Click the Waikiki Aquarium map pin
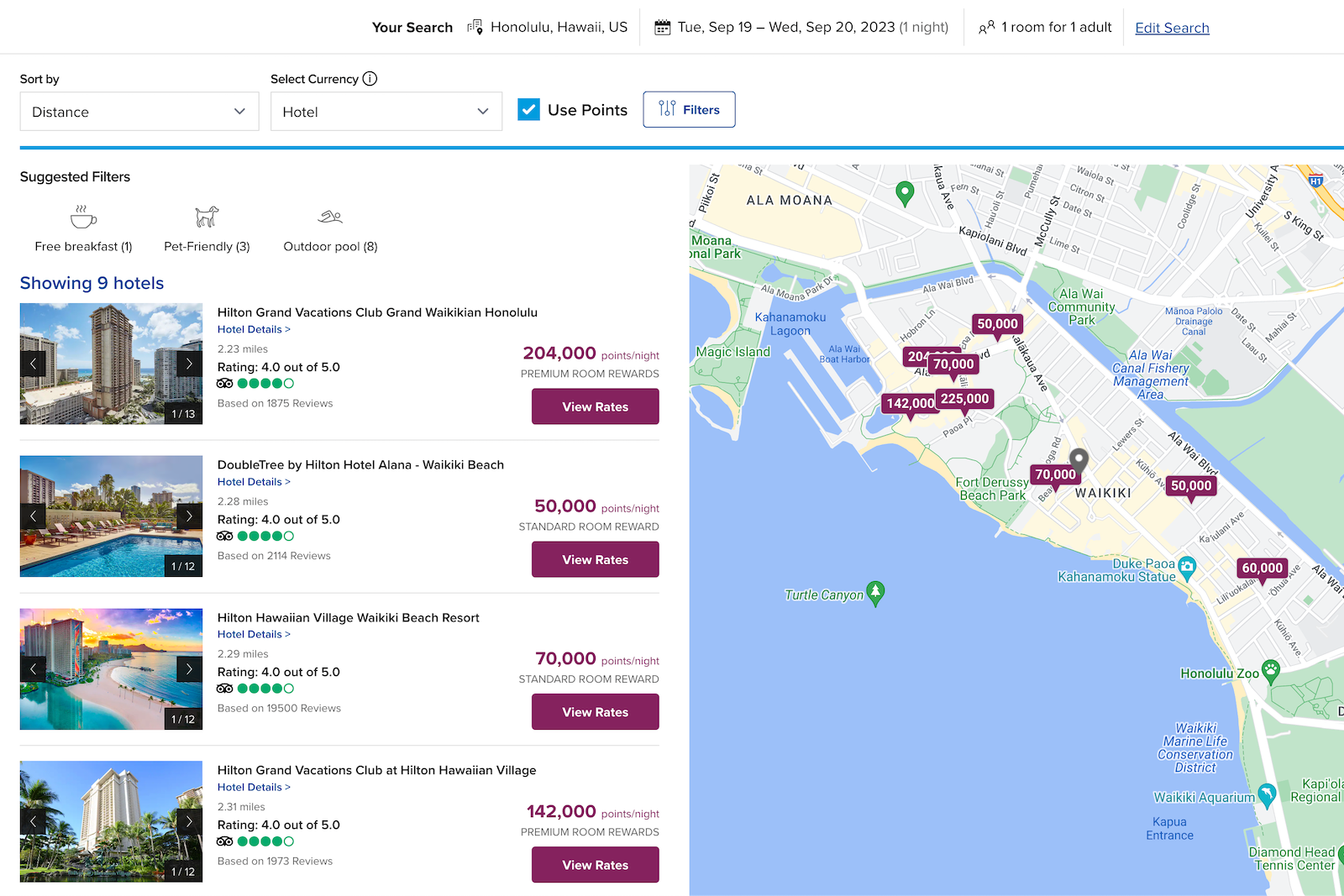The height and width of the screenshot is (896, 1344). [1267, 794]
